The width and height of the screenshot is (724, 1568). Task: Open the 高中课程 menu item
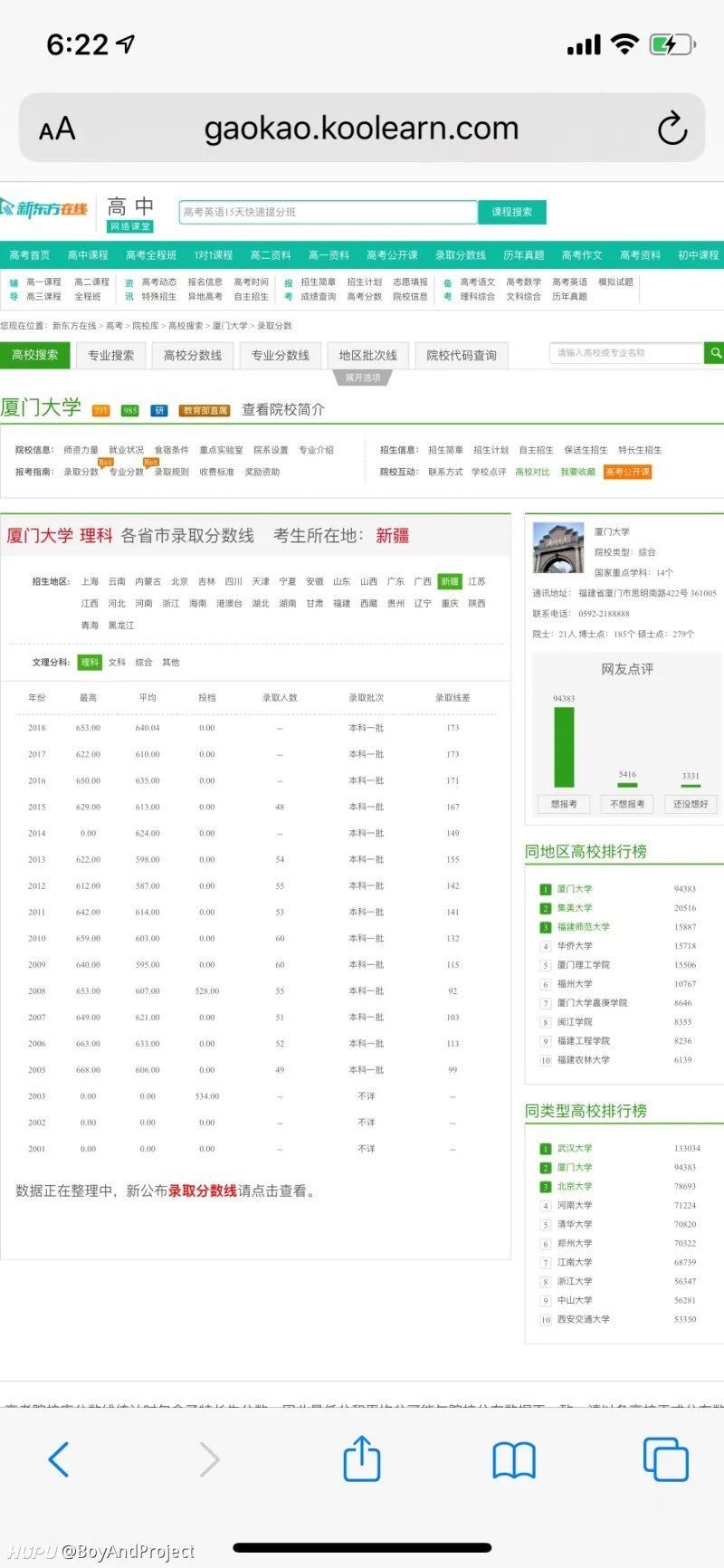tap(88, 255)
